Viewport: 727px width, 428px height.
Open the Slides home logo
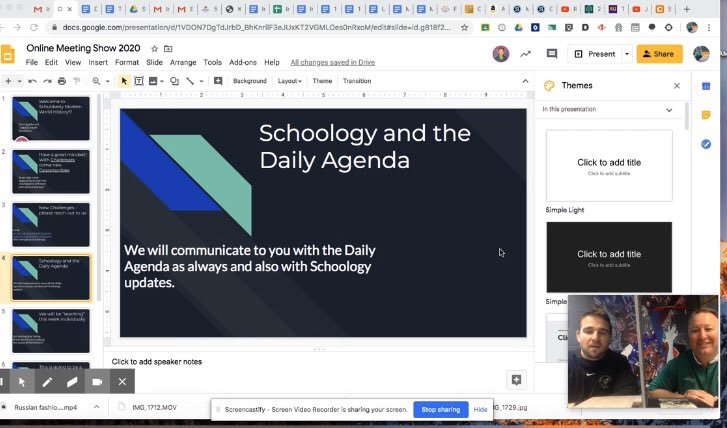(8, 54)
